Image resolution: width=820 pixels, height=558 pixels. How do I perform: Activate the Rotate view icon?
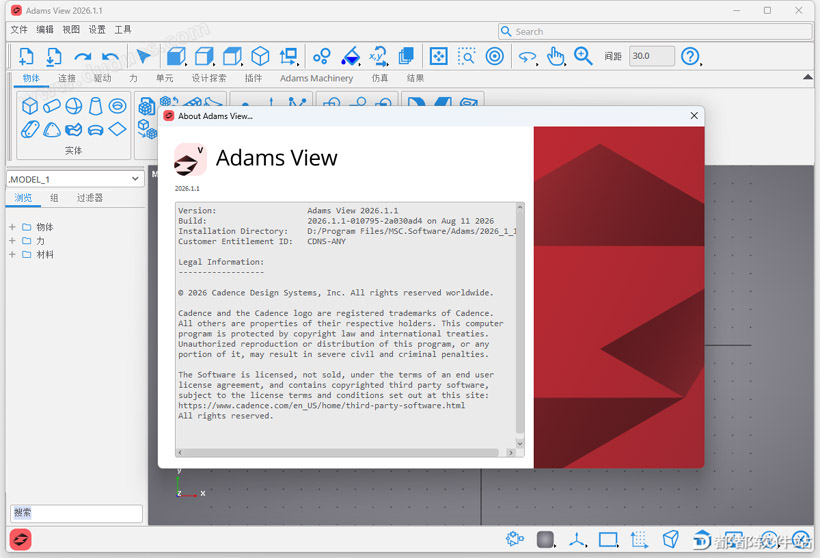tap(528, 56)
